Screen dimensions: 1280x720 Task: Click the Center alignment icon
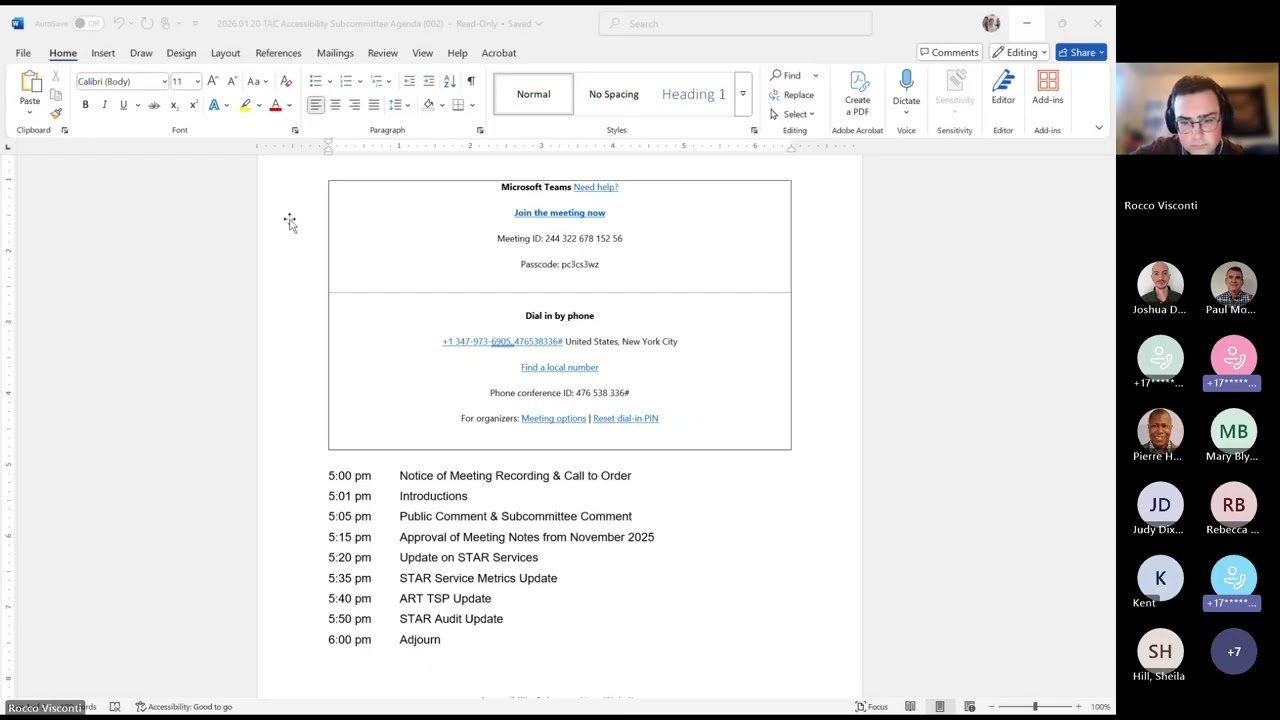click(x=335, y=105)
